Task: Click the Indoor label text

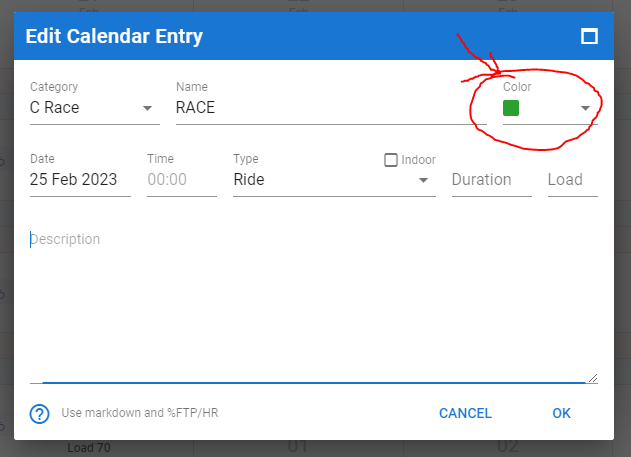Action: click(x=418, y=160)
